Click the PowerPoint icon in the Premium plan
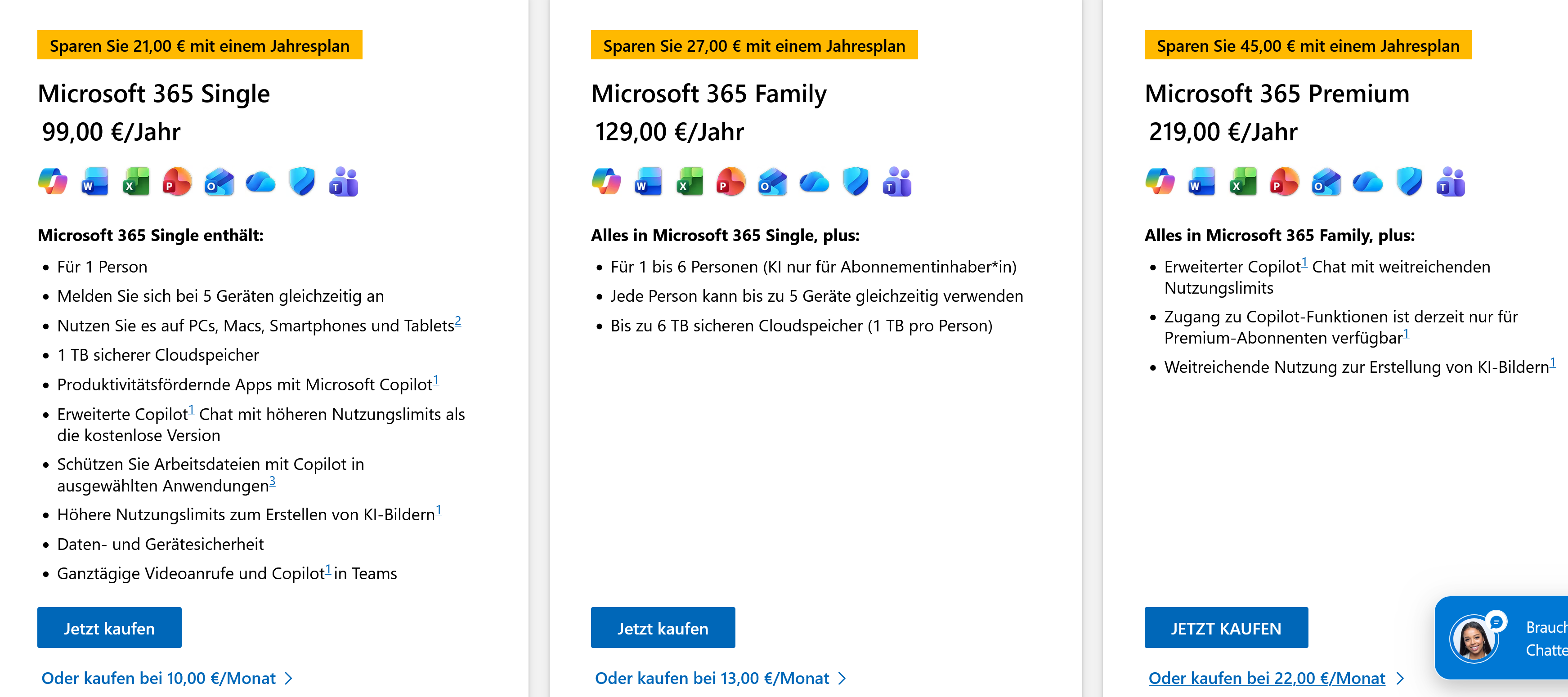Viewport: 1568px width, 697px height. click(x=1284, y=181)
